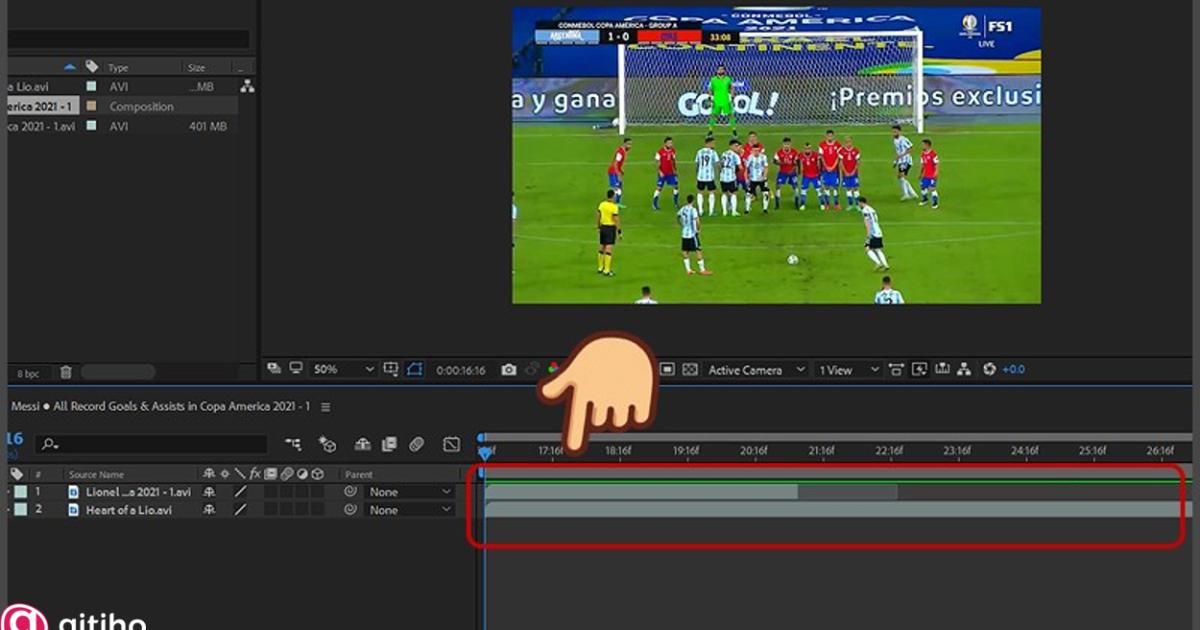Take a snapshot with the camera icon
Viewport: 1200px width, 630px height.
point(509,369)
